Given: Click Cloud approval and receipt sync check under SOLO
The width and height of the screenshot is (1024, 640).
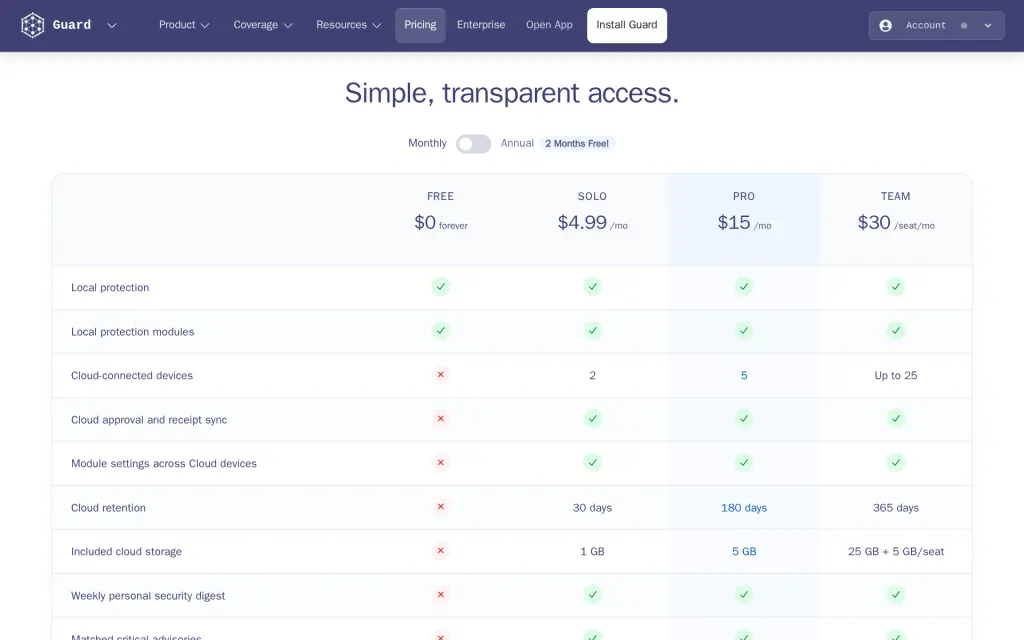Looking at the screenshot, I should (x=592, y=419).
